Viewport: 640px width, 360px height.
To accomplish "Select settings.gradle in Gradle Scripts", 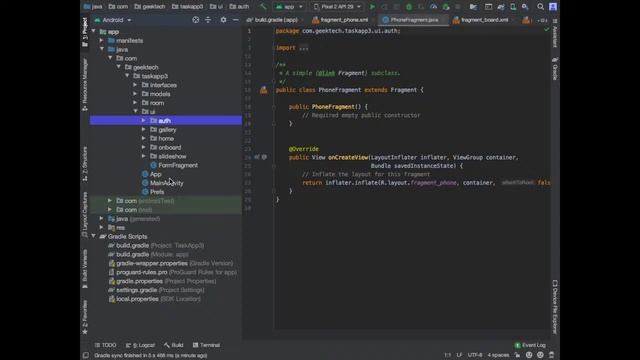I will coord(156,290).
